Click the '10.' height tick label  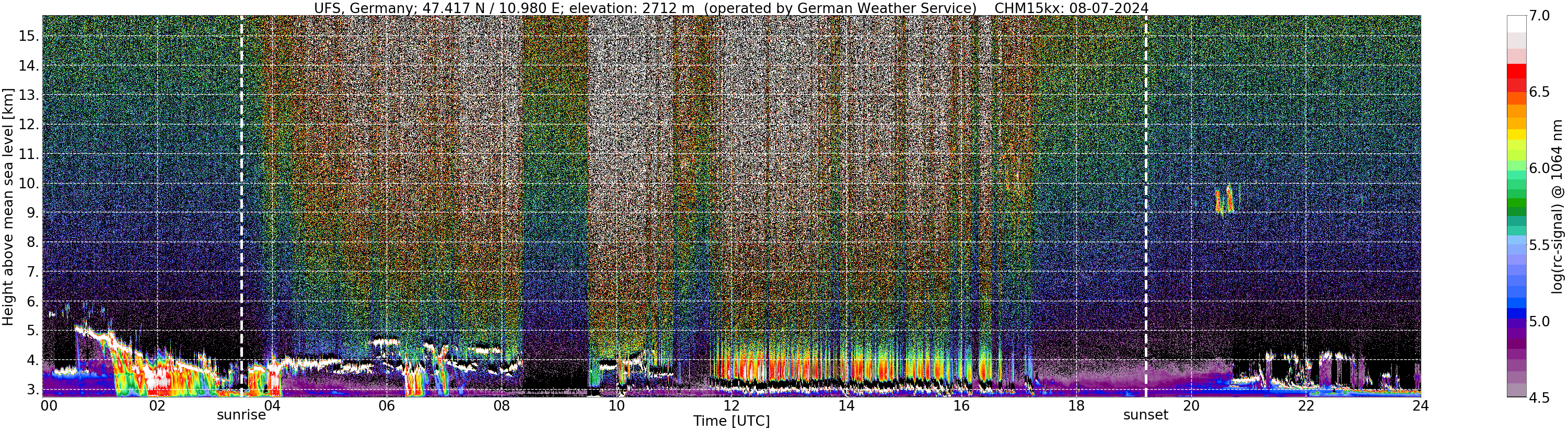pos(29,184)
